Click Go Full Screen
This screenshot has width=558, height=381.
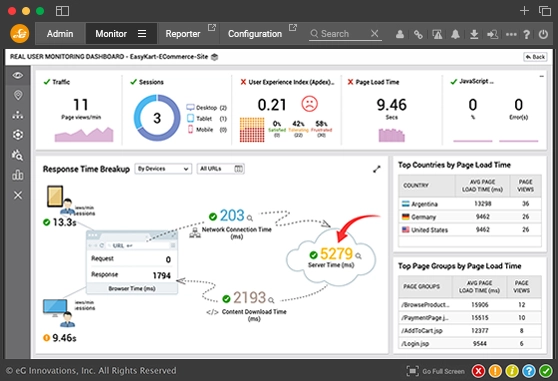click(436, 371)
